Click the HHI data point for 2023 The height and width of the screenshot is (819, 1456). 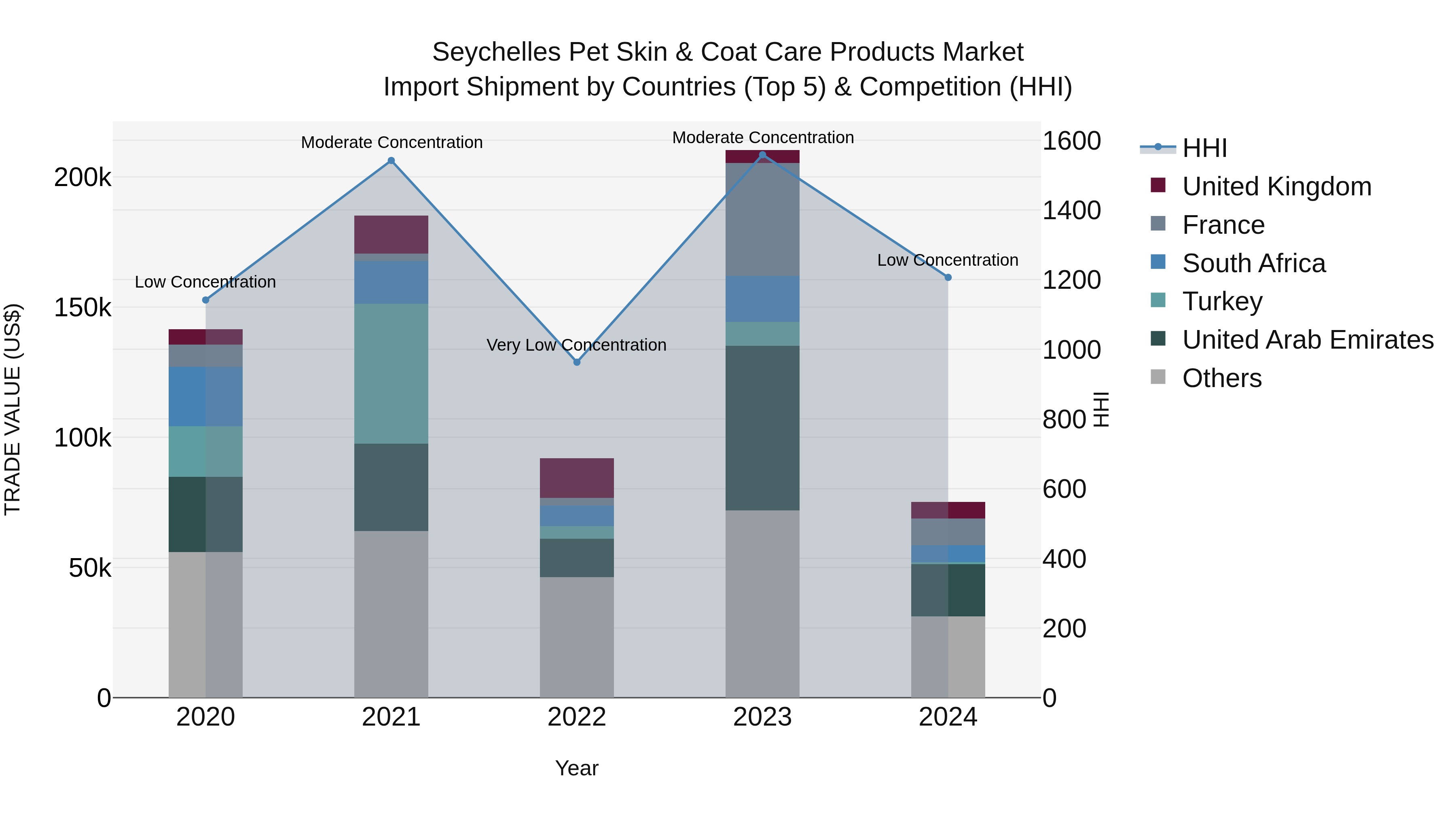(762, 155)
